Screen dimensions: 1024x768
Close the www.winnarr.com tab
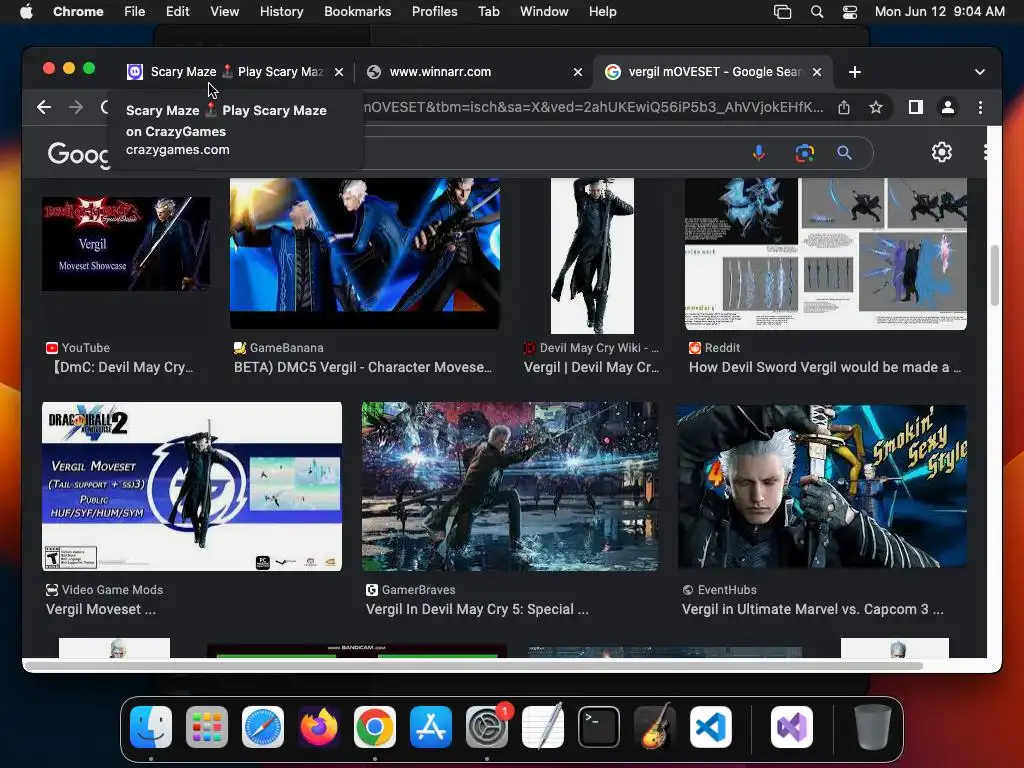click(x=577, y=72)
